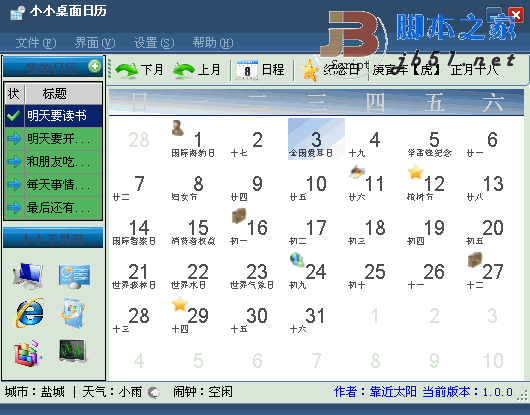Viewport: 530px width, 415px height.
Task: Select greyed day 28 of previous month
Action: 139,140
